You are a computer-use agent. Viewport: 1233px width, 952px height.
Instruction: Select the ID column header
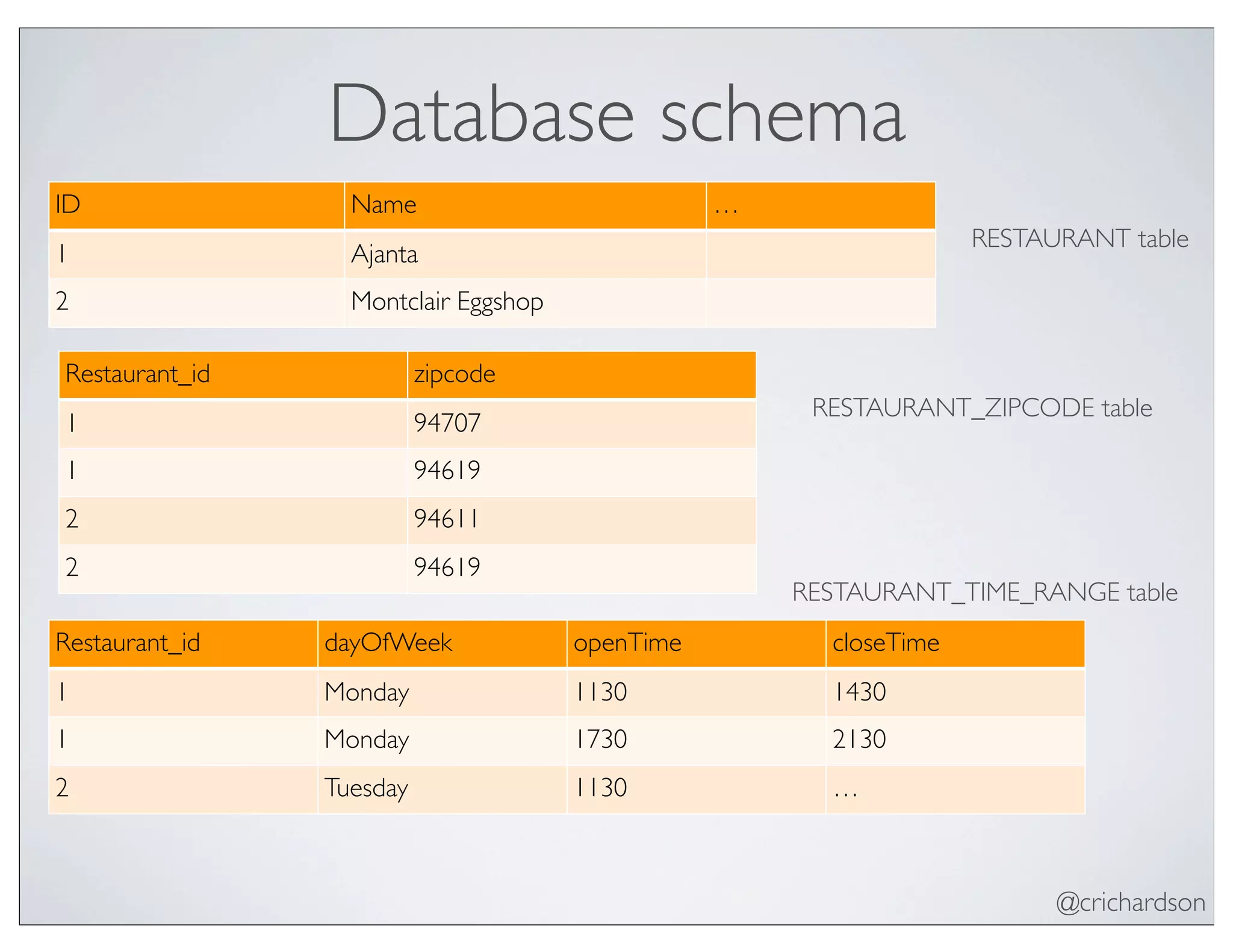[68, 205]
